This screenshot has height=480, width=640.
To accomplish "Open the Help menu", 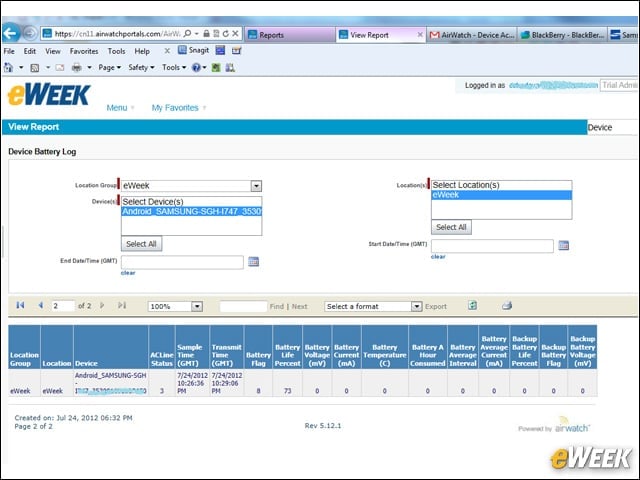I will click(142, 51).
